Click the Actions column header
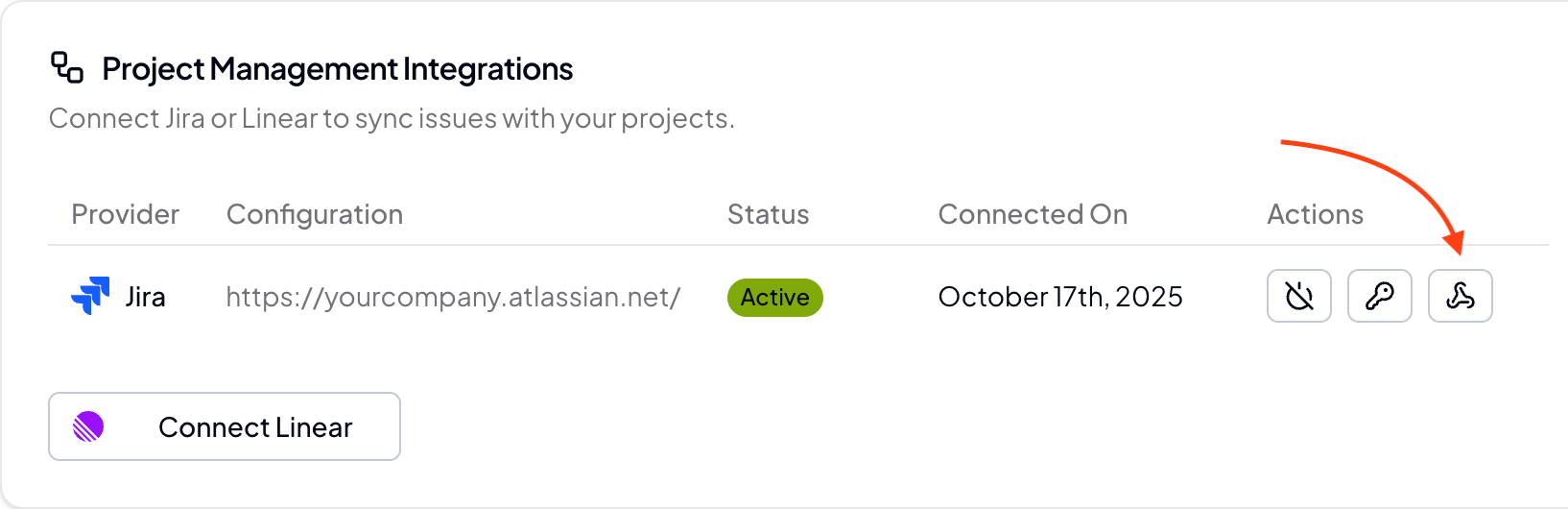Image resolution: width=1568 pixels, height=509 pixels. (x=1315, y=214)
